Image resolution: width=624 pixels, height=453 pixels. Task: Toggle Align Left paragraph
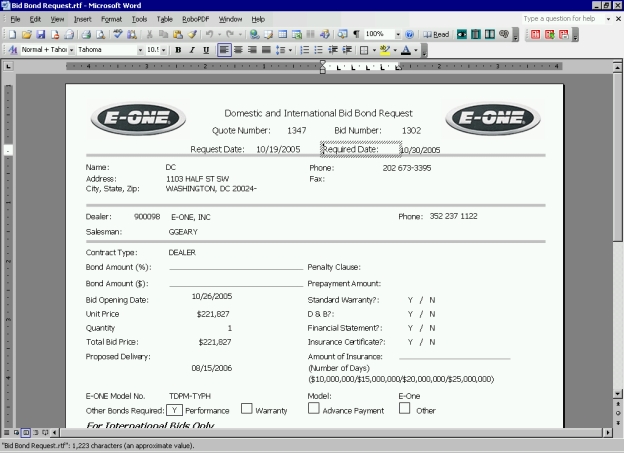coord(224,50)
